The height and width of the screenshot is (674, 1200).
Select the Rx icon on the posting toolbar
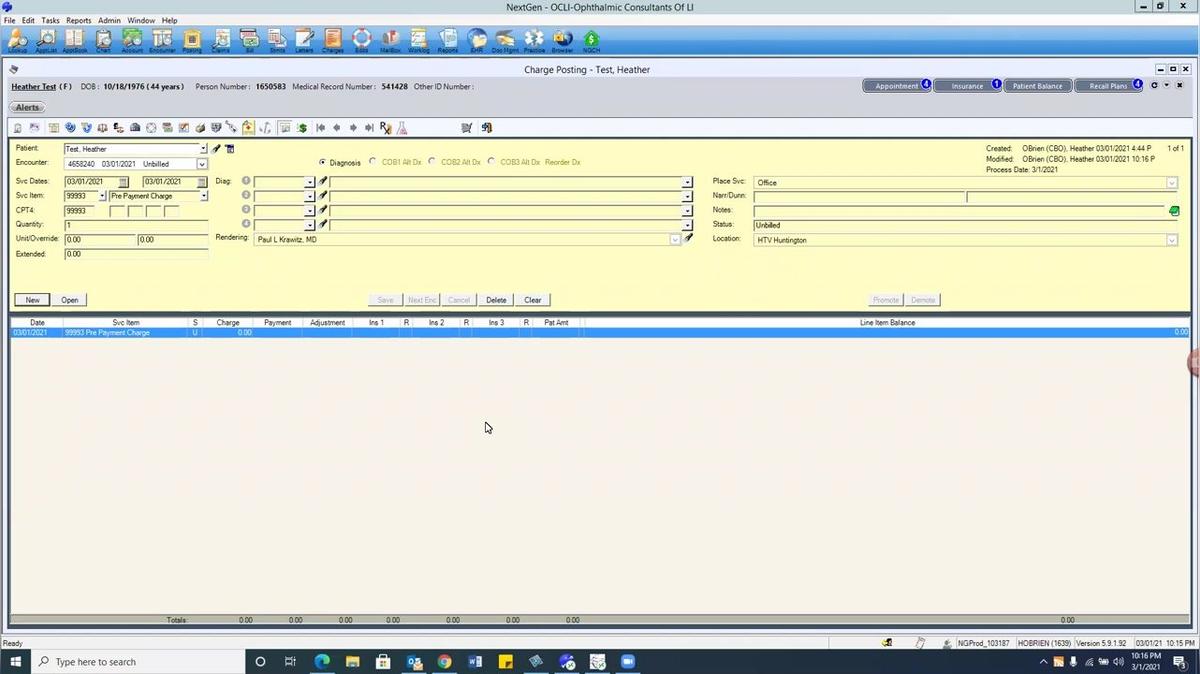pos(384,127)
